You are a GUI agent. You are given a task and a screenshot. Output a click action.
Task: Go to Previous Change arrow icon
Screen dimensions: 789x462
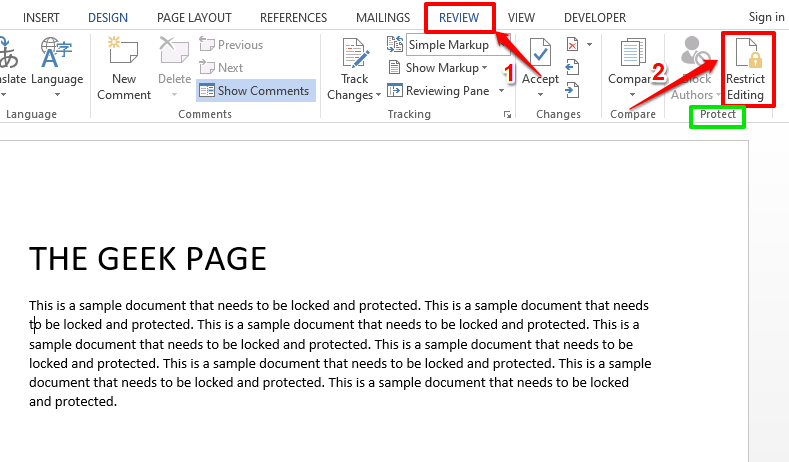pos(572,68)
